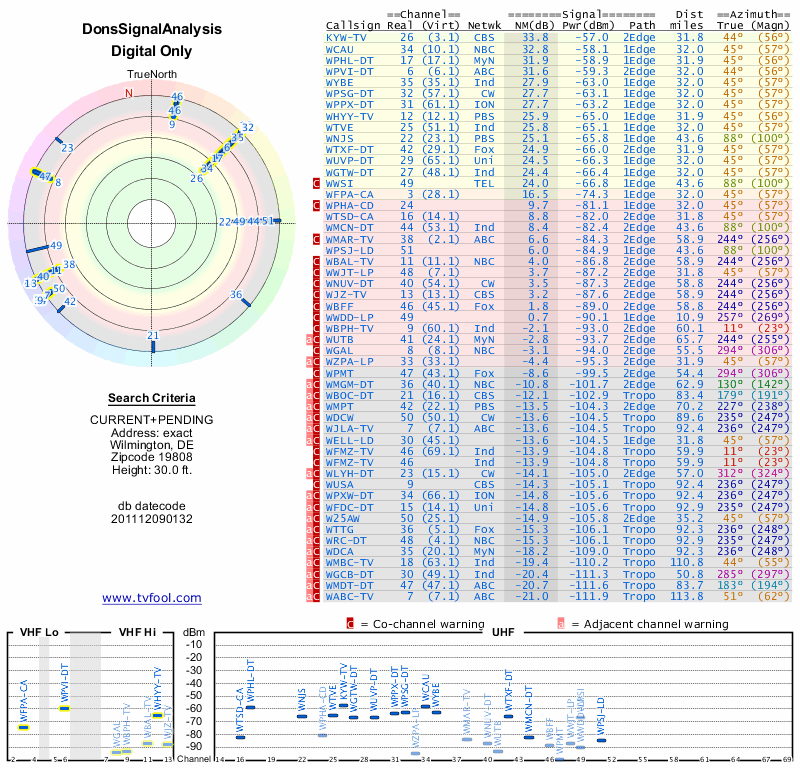
Task: Click the WHYY-TV callsign in table
Action: coord(350,115)
